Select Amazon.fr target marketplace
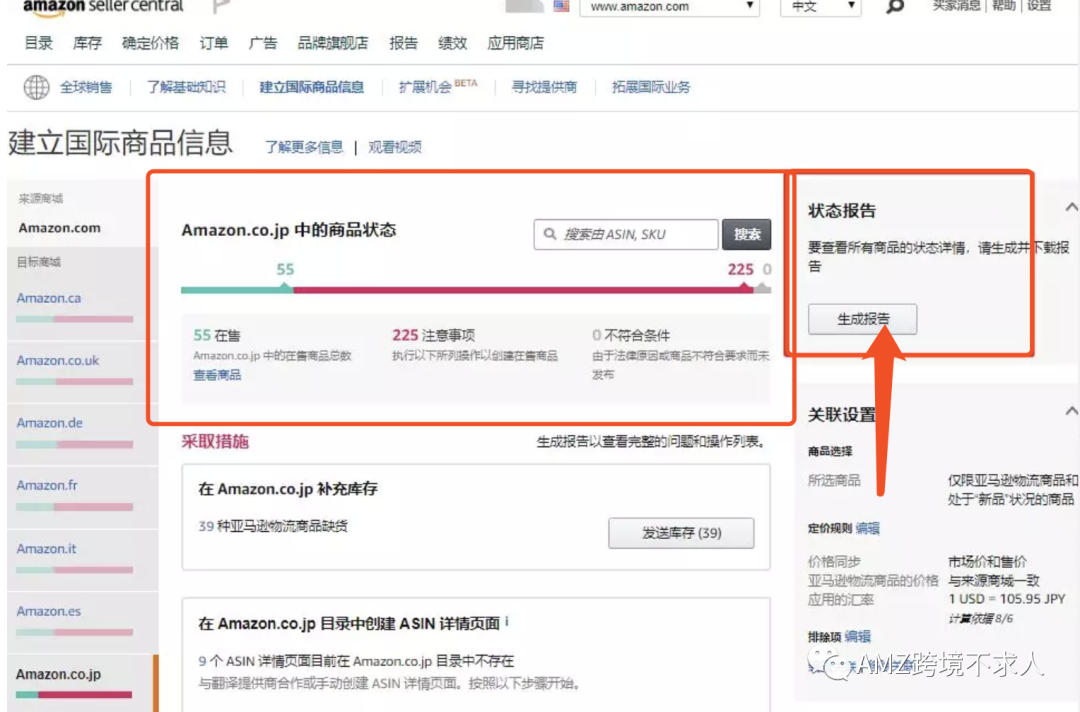 click(47, 485)
